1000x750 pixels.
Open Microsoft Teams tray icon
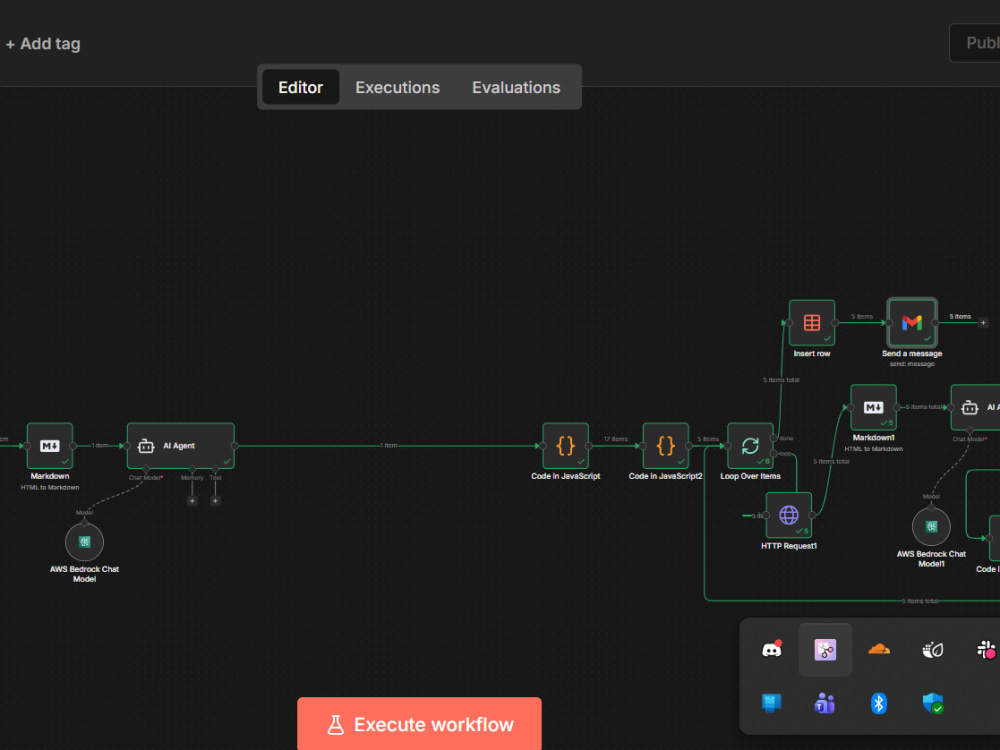coord(825,703)
